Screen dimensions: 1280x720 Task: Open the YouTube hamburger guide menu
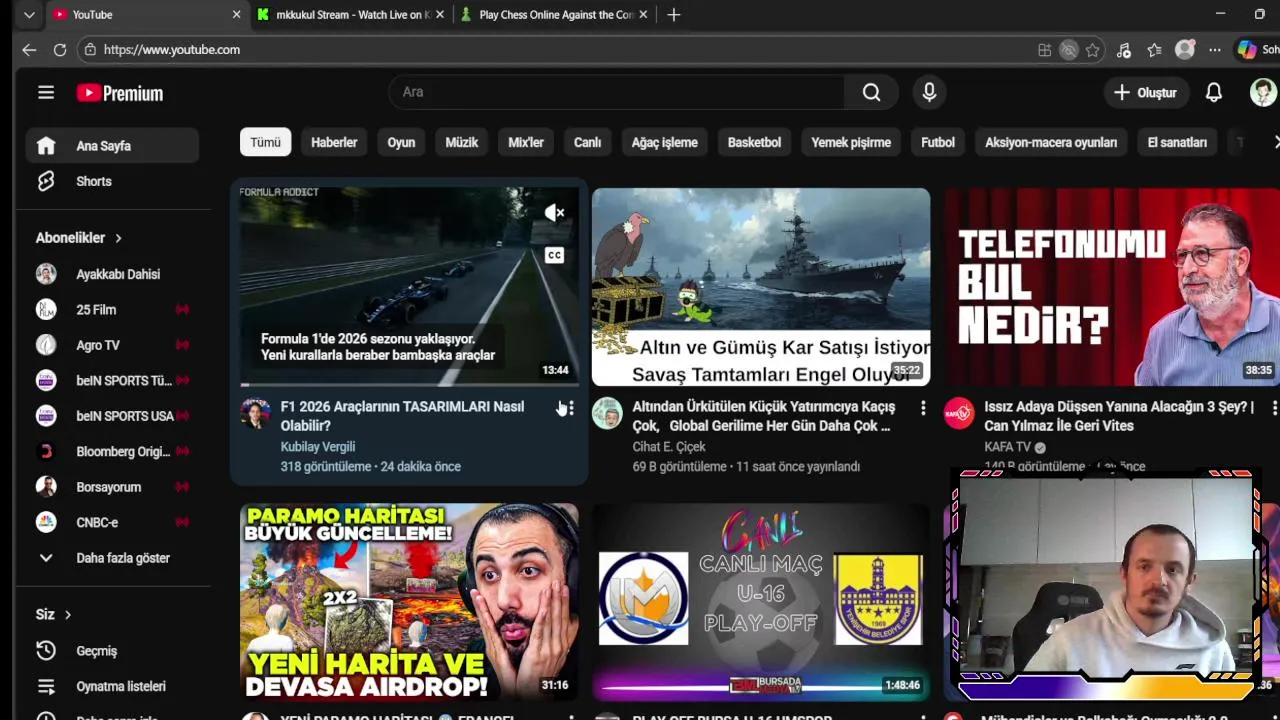(x=46, y=93)
